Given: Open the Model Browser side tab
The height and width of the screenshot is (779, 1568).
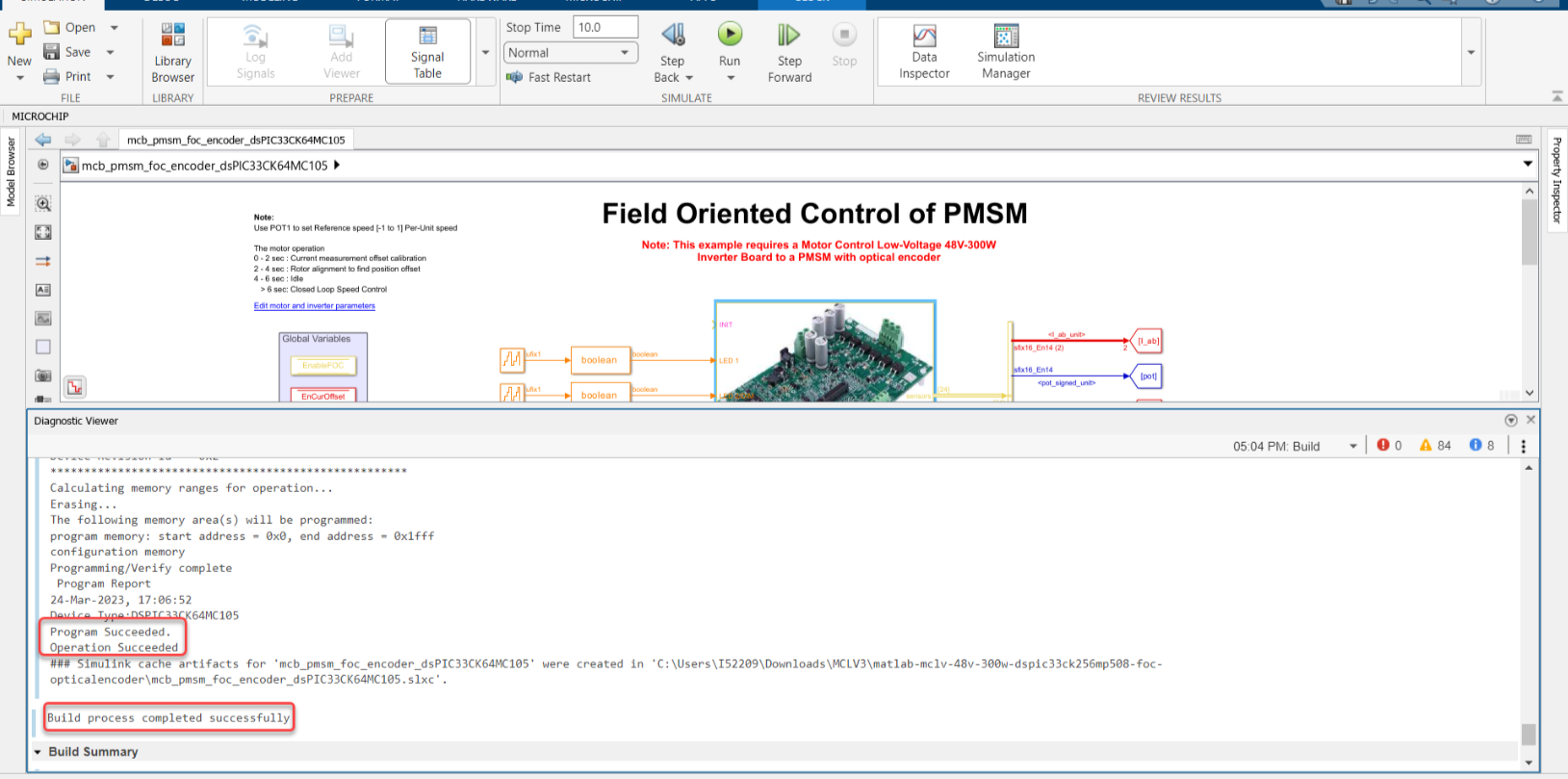Looking at the screenshot, I should (12, 171).
